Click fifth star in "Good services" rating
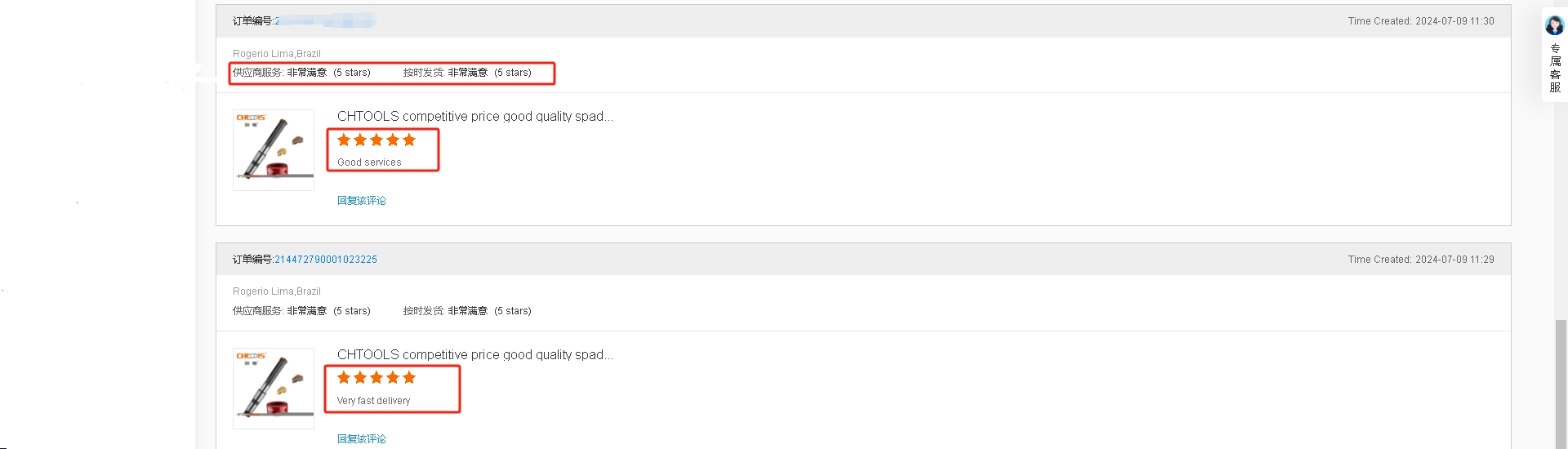 [409, 140]
